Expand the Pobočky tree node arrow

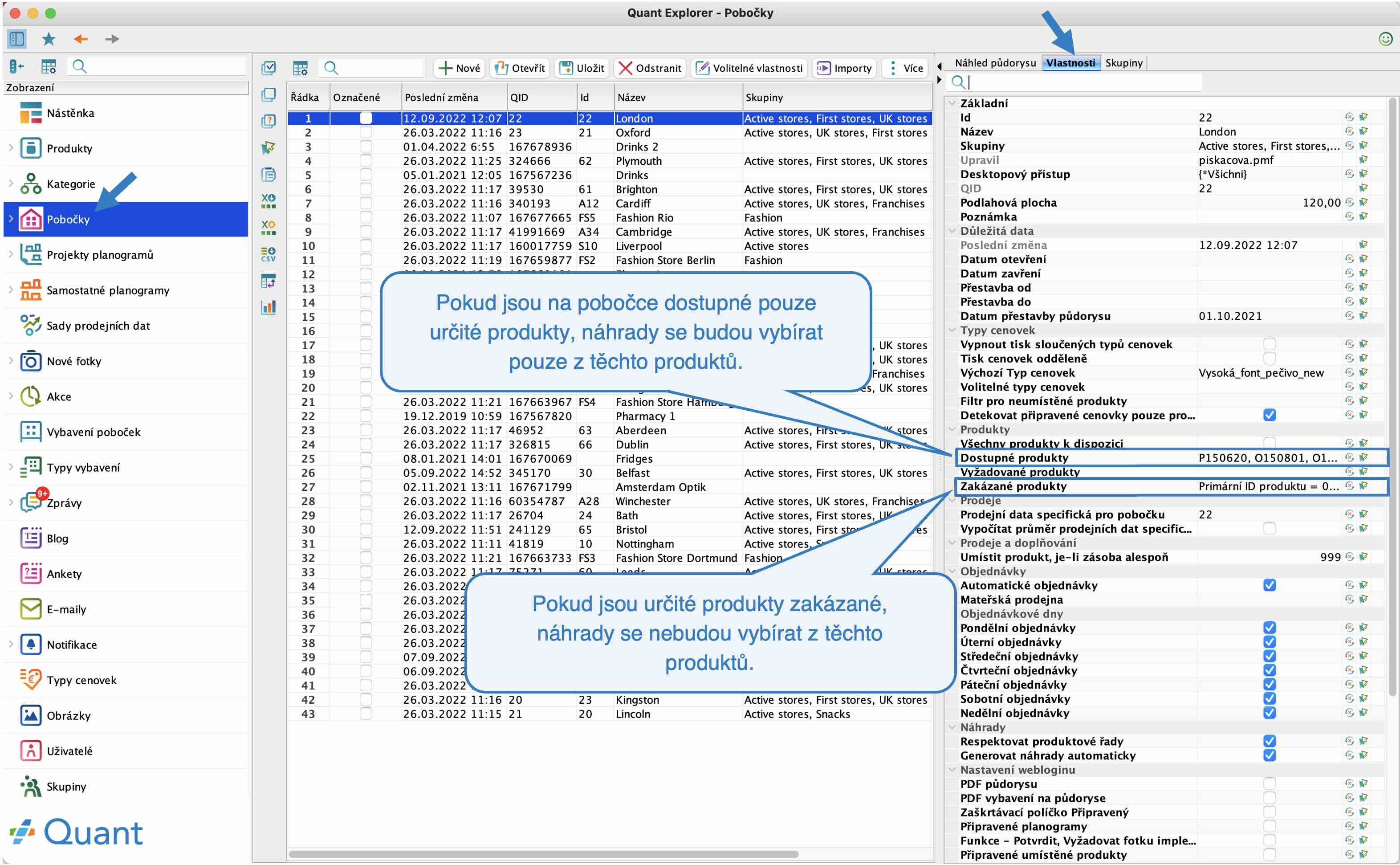coord(11,219)
